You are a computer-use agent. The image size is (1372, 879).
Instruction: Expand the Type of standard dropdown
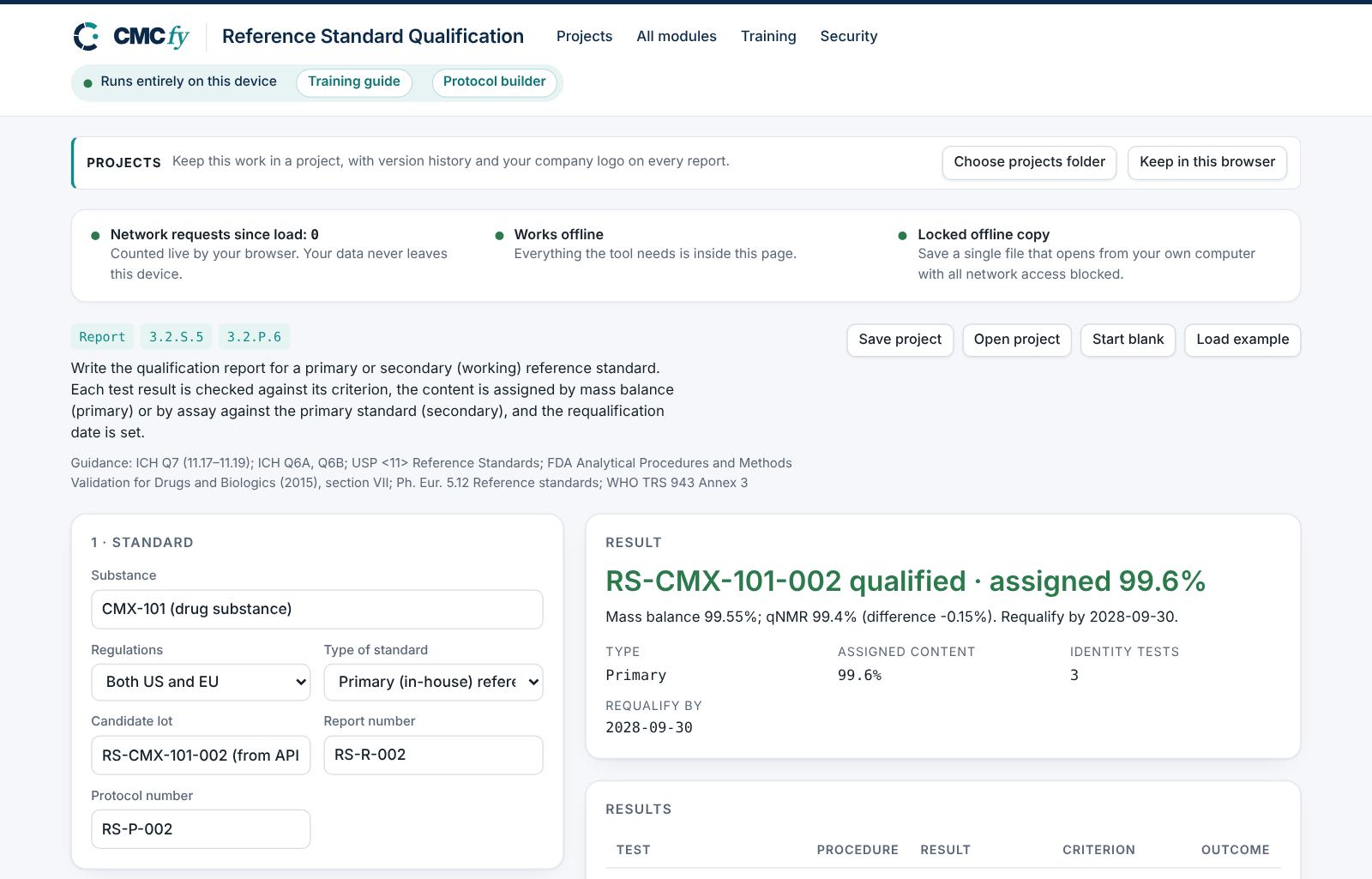coord(433,682)
